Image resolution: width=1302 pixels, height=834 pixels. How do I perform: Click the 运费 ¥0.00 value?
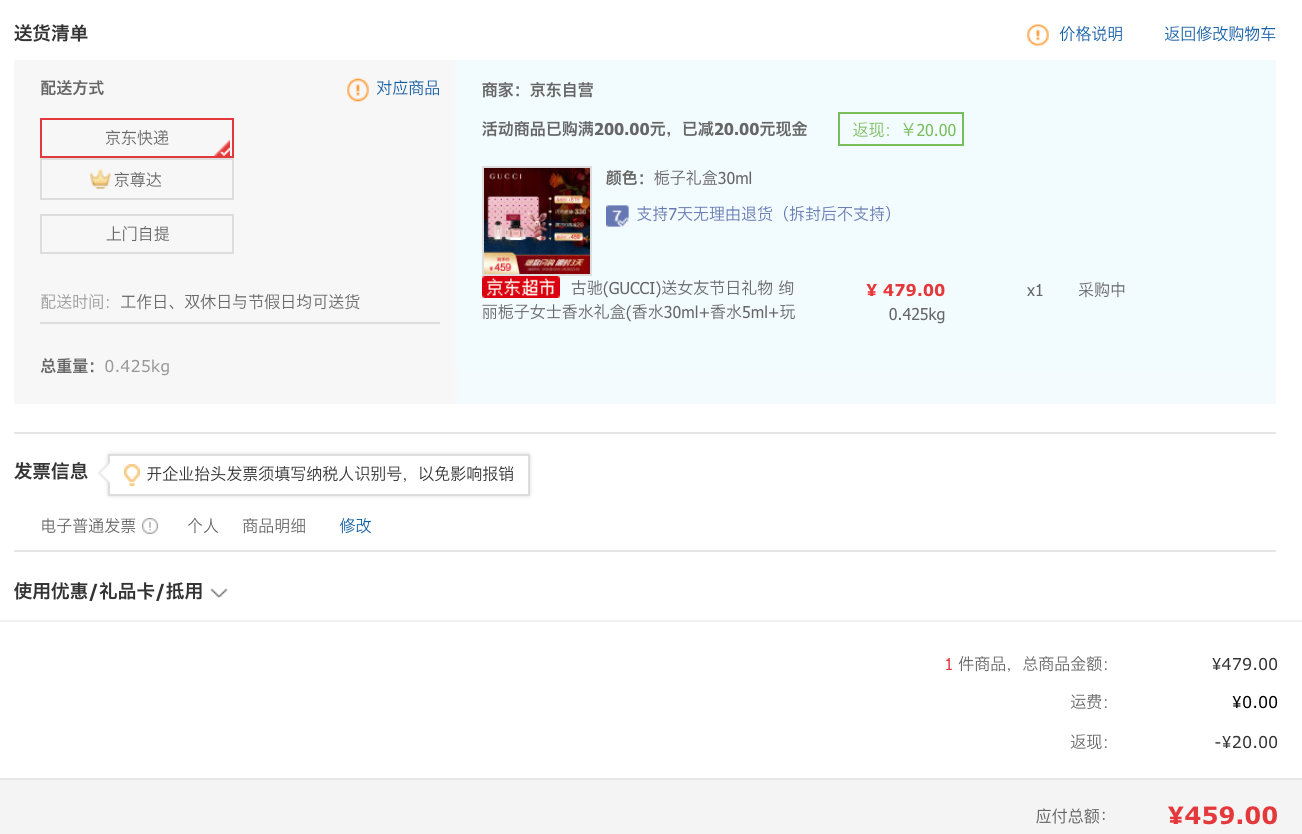tap(1254, 702)
